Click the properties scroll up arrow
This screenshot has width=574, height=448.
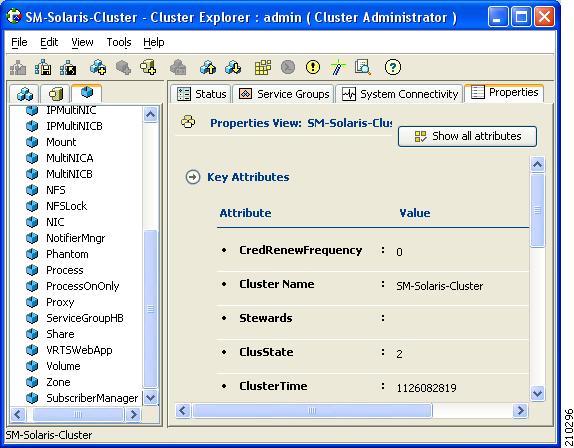point(537,164)
